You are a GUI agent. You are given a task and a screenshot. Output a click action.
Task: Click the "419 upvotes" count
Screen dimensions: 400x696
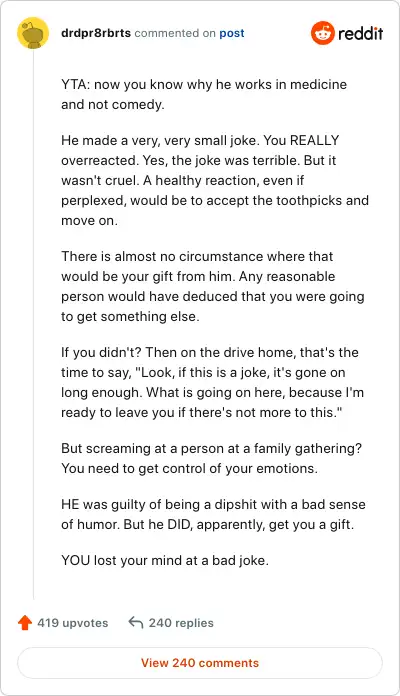[x=73, y=623]
